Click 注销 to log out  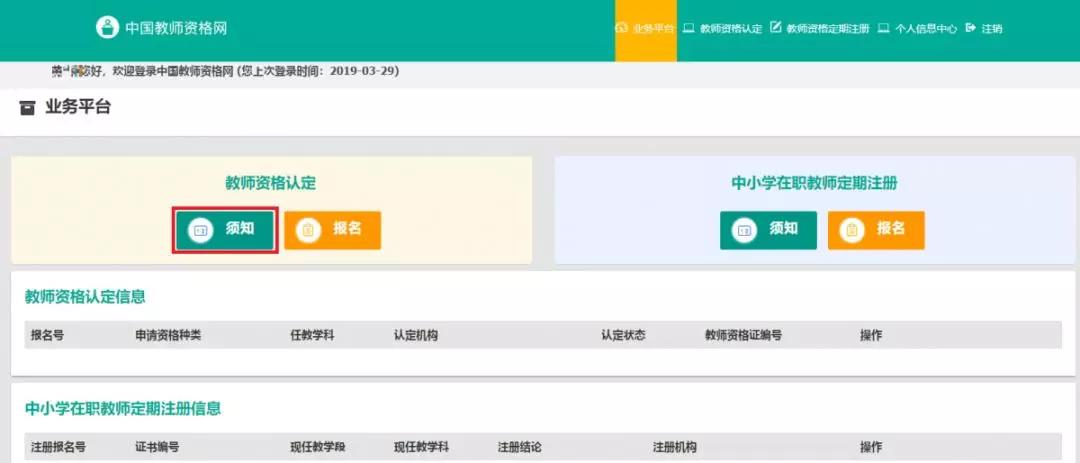pos(992,29)
